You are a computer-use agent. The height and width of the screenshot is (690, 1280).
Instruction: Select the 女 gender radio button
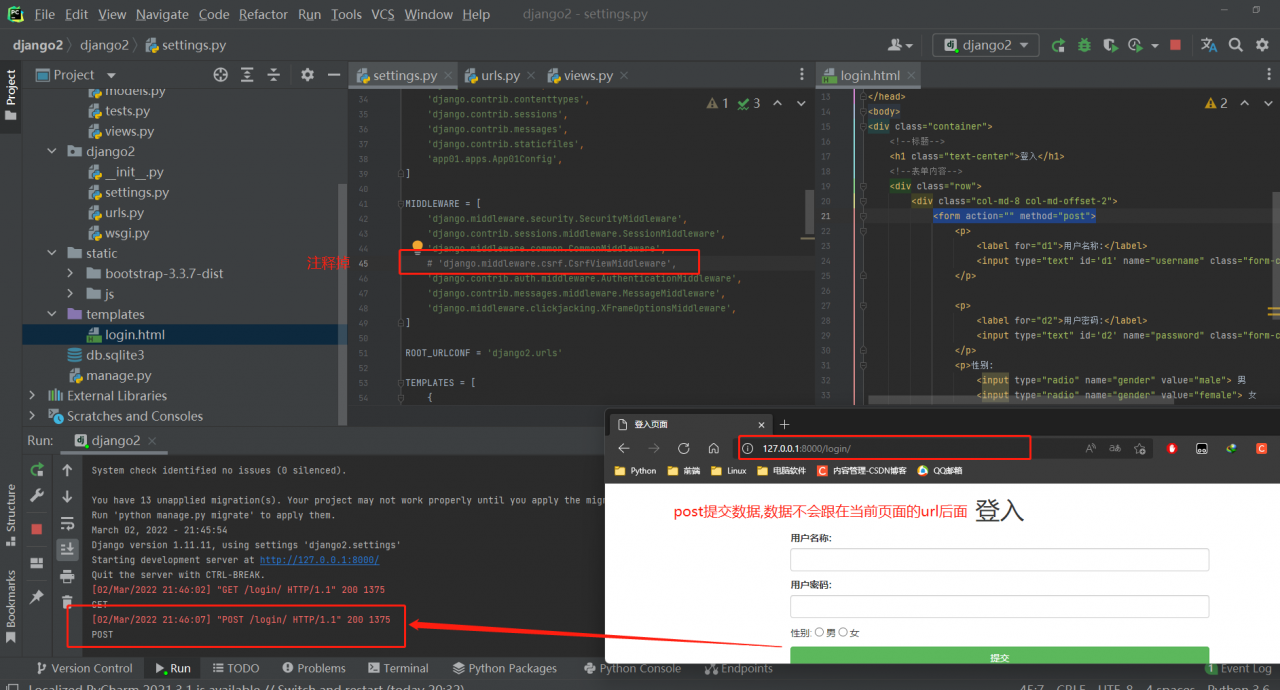pyautogui.click(x=843, y=632)
